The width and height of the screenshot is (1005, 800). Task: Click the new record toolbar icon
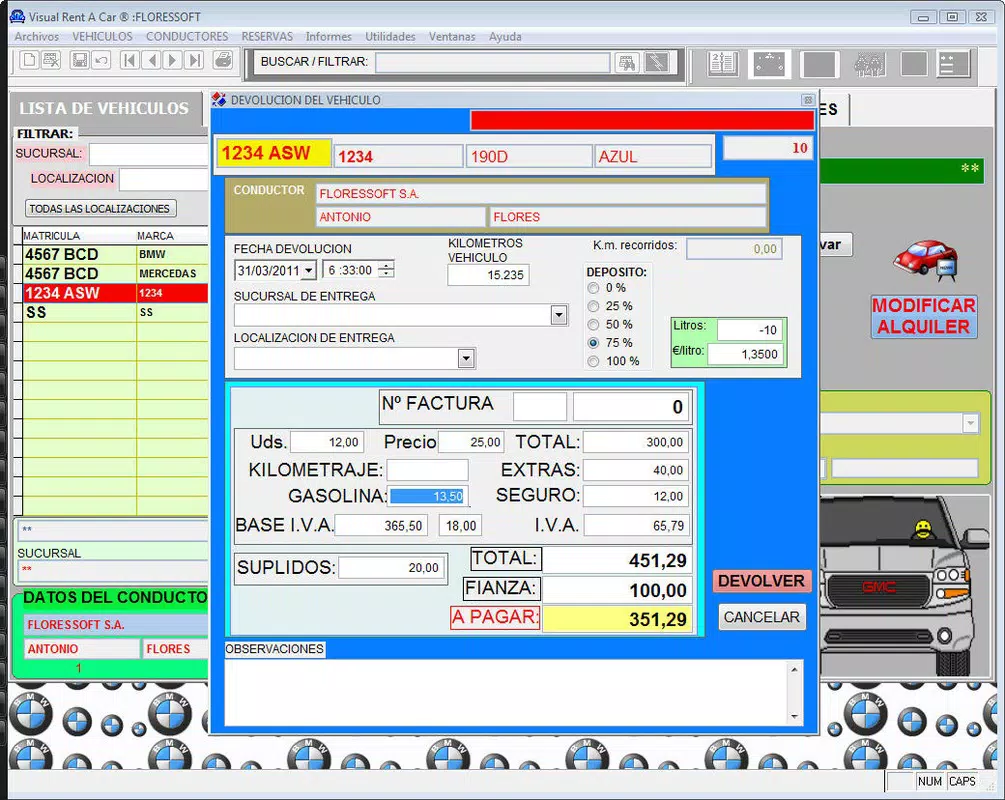pos(29,61)
